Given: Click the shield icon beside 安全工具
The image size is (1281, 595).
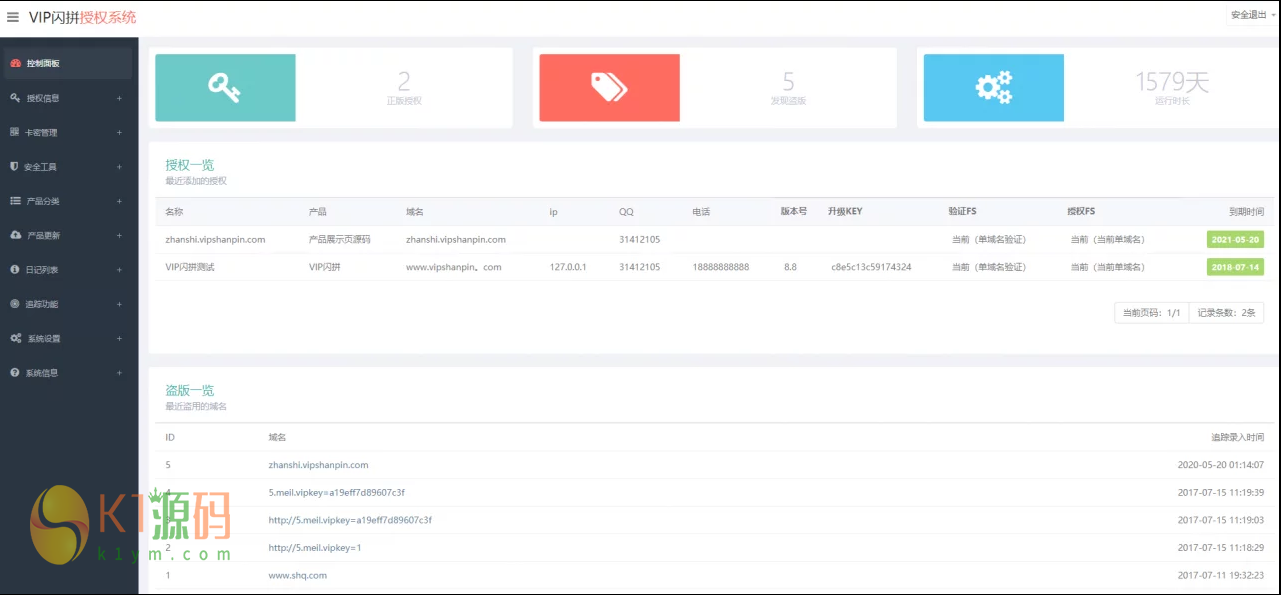Looking at the screenshot, I should (15, 167).
